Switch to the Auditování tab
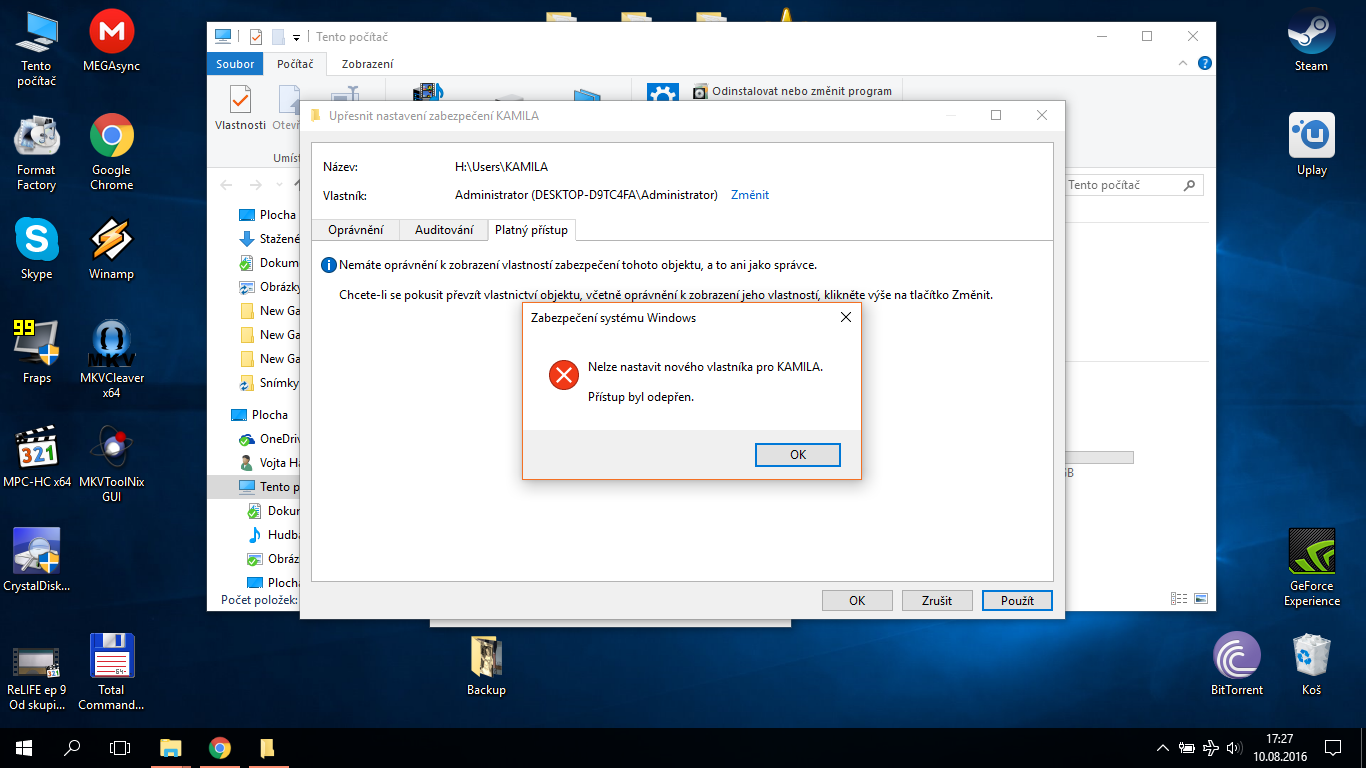Screen dimensions: 1366x768 point(444,230)
